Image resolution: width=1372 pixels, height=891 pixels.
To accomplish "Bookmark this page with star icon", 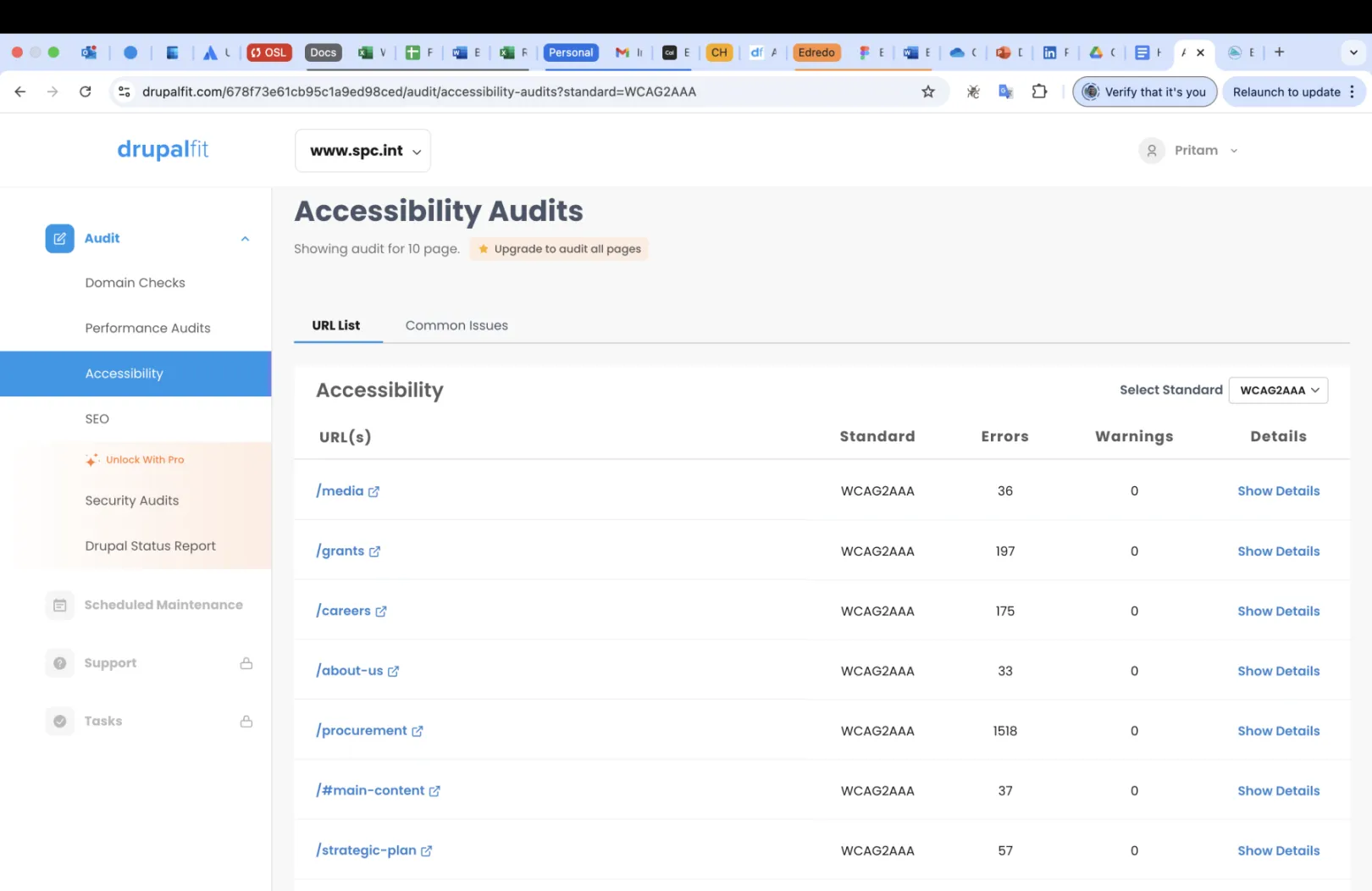I will click(x=928, y=91).
